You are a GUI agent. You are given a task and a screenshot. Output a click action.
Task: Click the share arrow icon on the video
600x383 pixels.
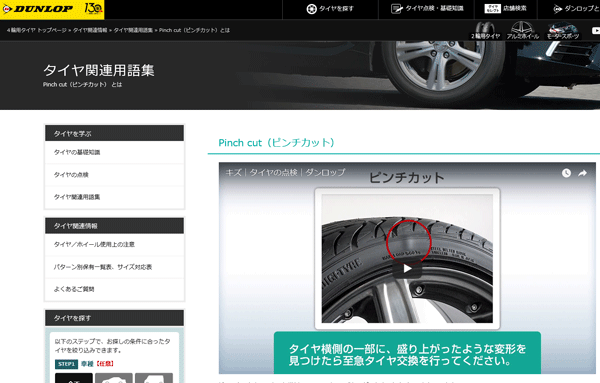[x=582, y=173]
